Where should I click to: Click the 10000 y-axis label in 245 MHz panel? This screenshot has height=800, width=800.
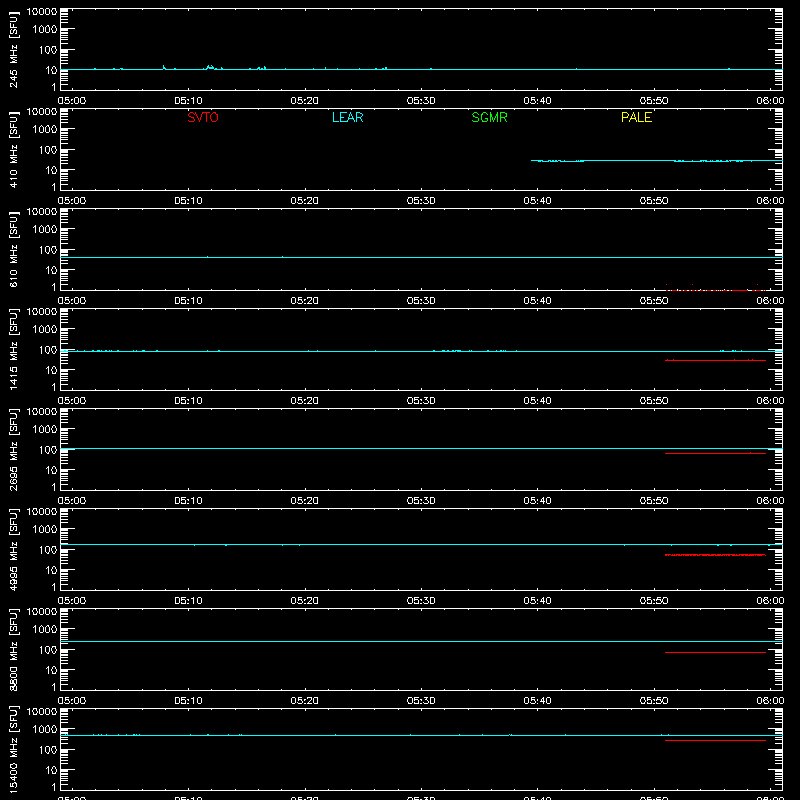coord(42,12)
